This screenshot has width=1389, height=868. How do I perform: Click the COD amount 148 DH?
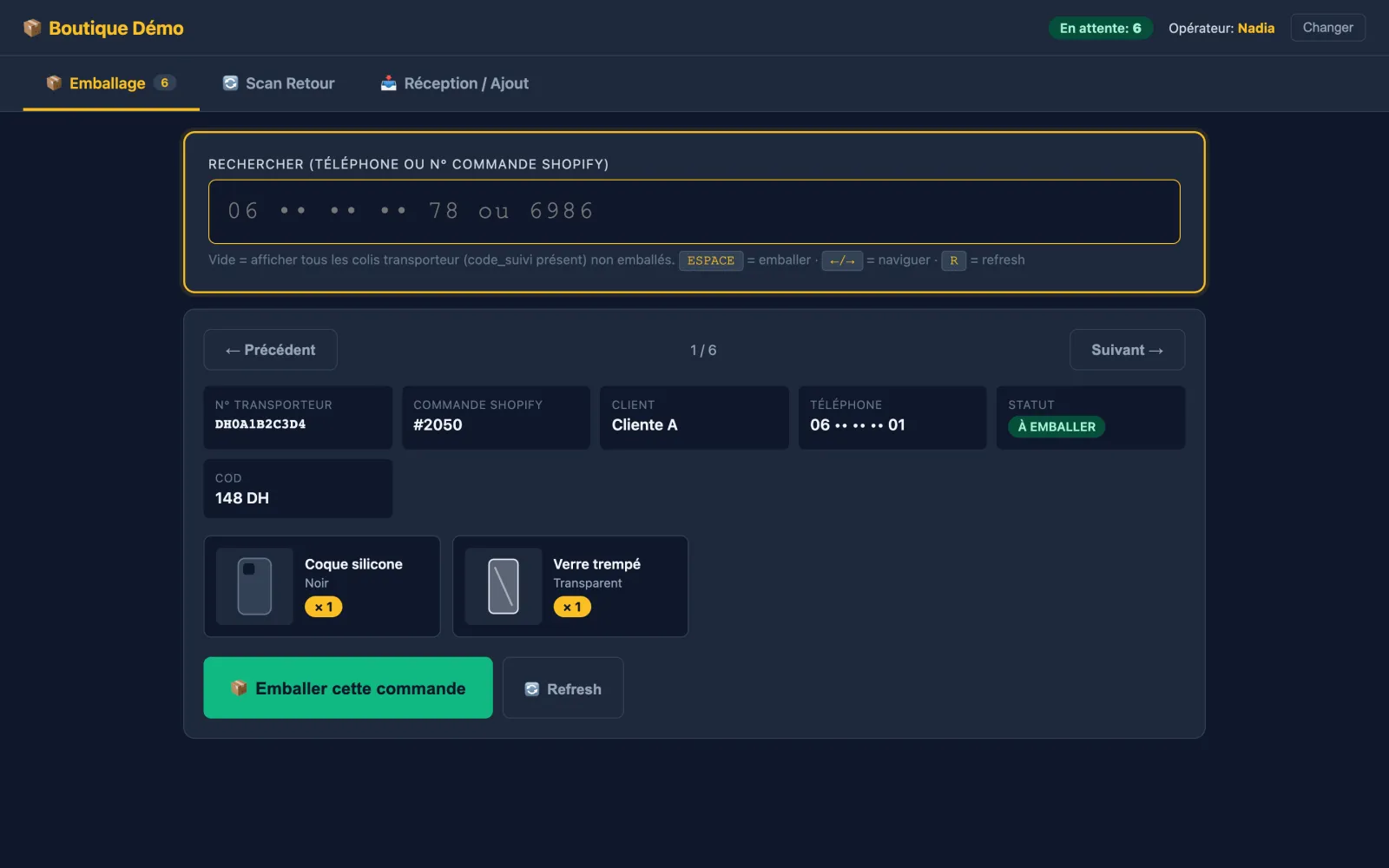point(242,498)
